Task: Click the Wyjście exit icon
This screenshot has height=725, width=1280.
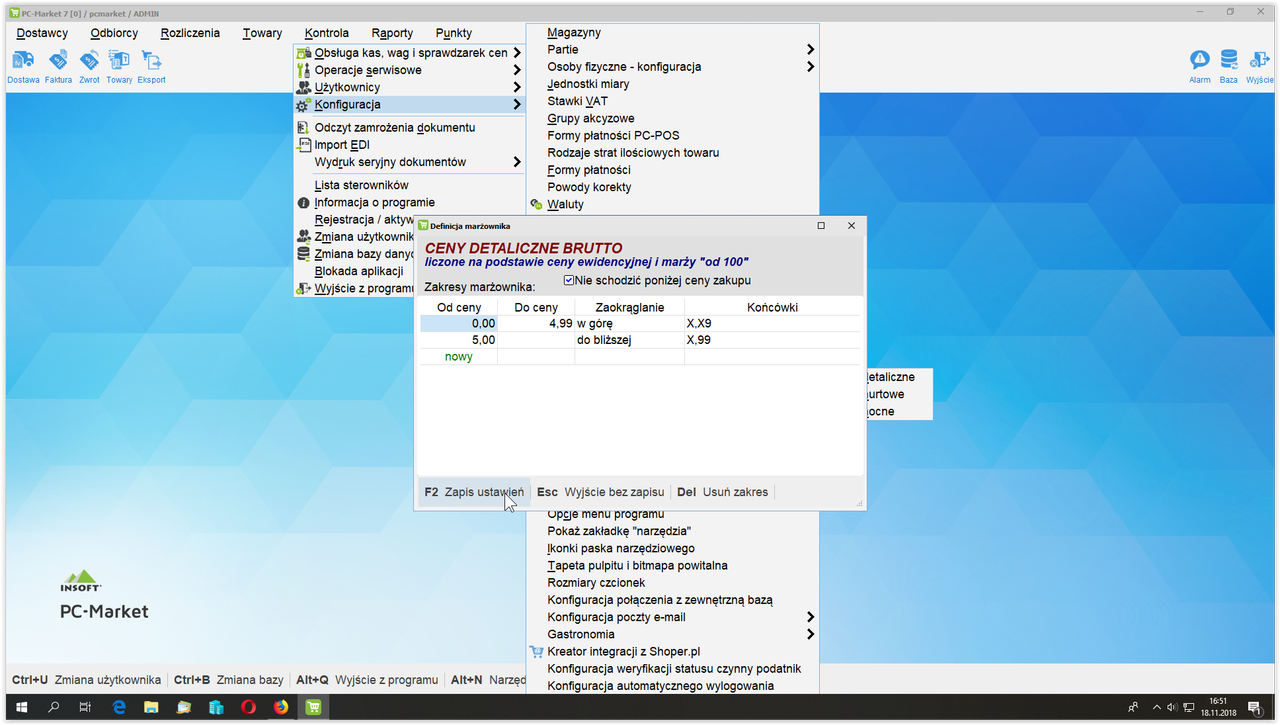Action: [1259, 67]
